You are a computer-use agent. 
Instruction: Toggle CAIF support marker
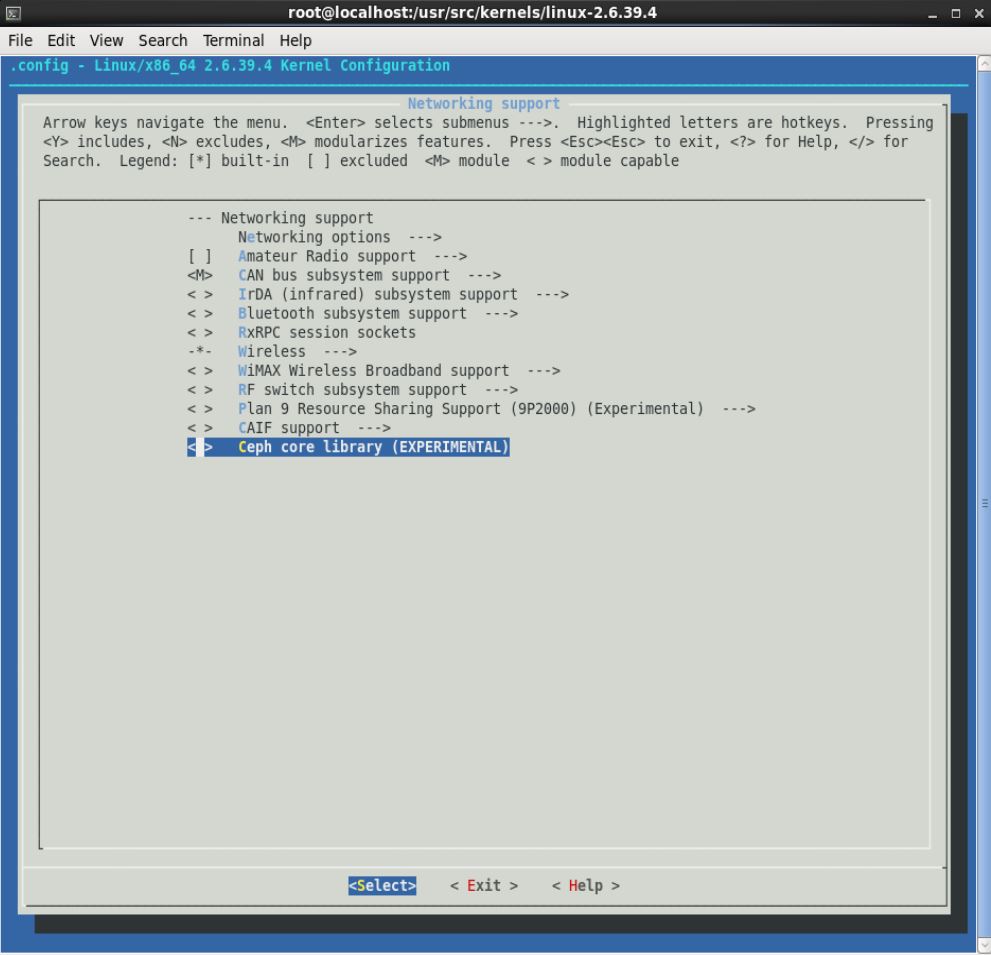[200, 428]
